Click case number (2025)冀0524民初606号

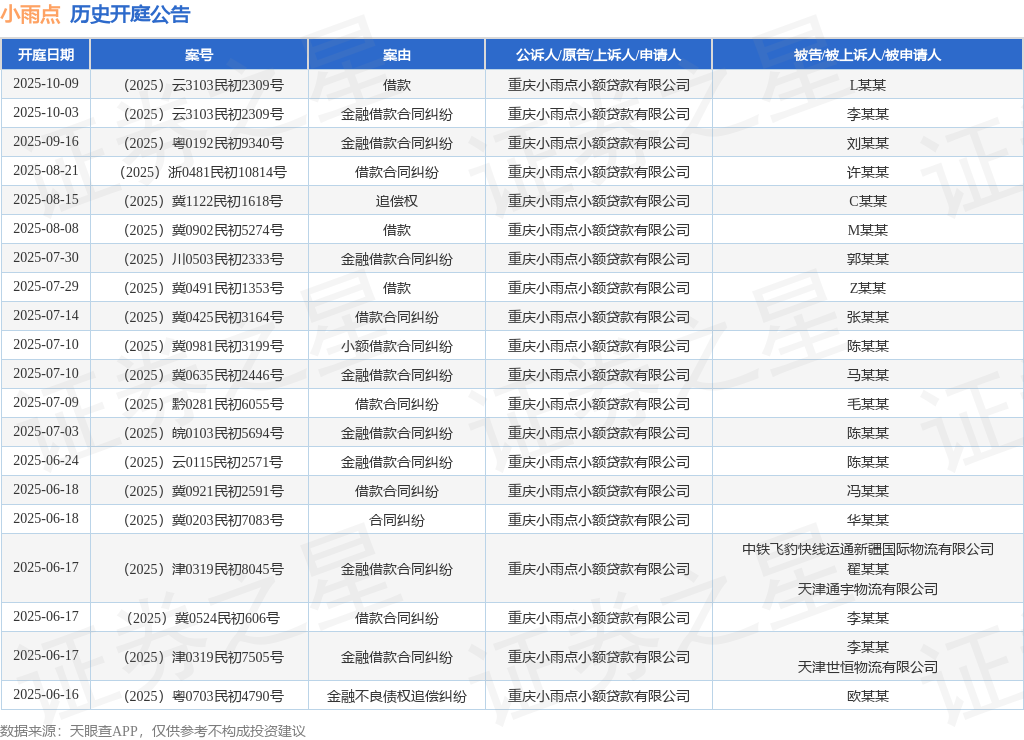pyautogui.click(x=203, y=618)
